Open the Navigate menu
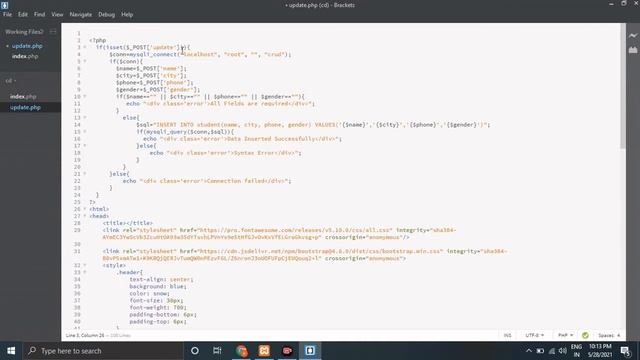 pos(81,14)
